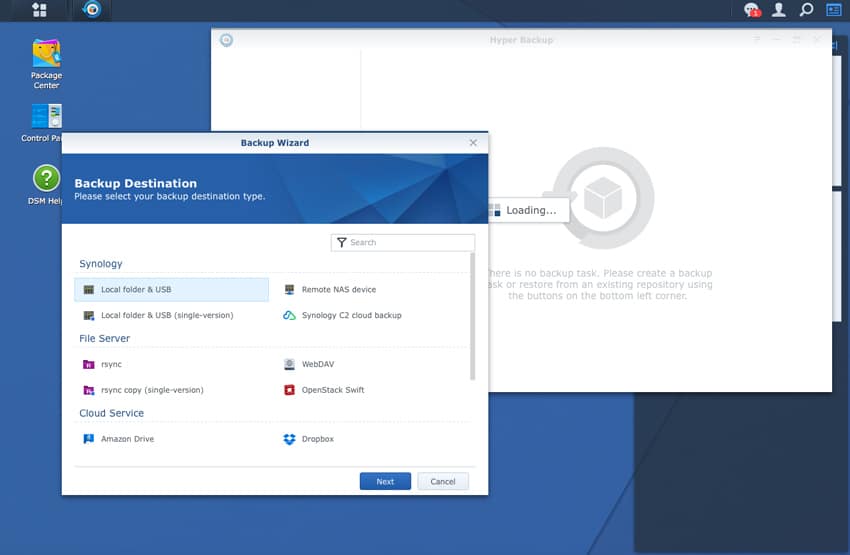Select rsync copy (single-version) label
This screenshot has height=555, width=850.
[x=152, y=390]
